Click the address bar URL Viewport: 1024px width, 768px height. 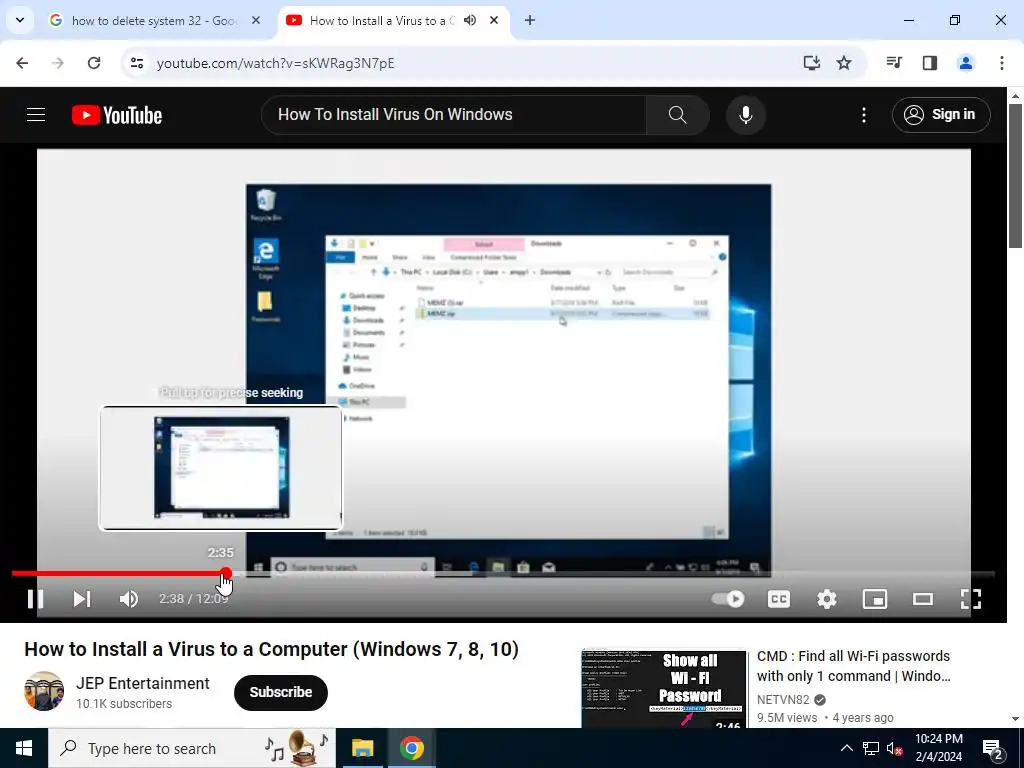point(275,63)
